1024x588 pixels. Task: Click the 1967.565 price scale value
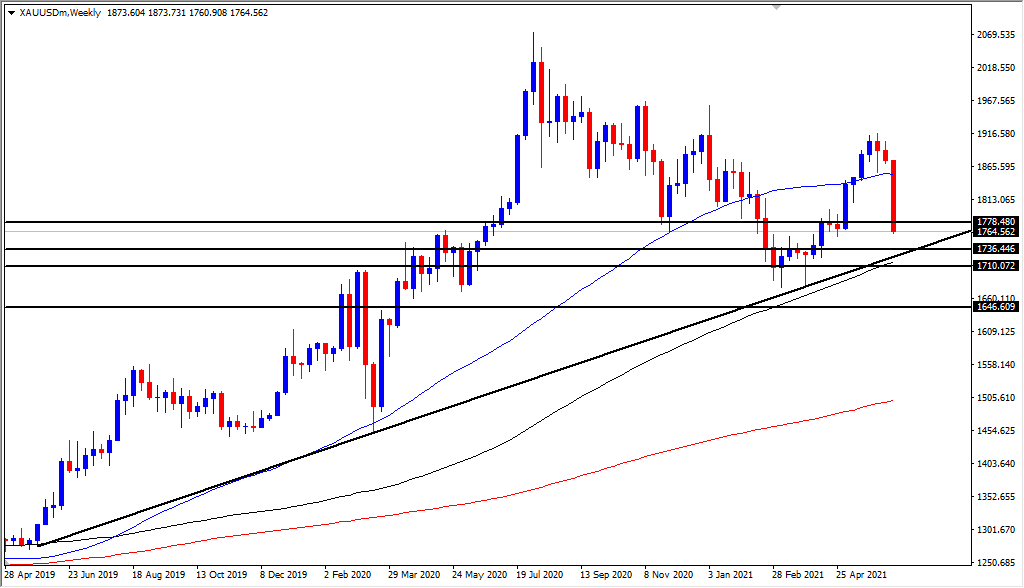(996, 101)
